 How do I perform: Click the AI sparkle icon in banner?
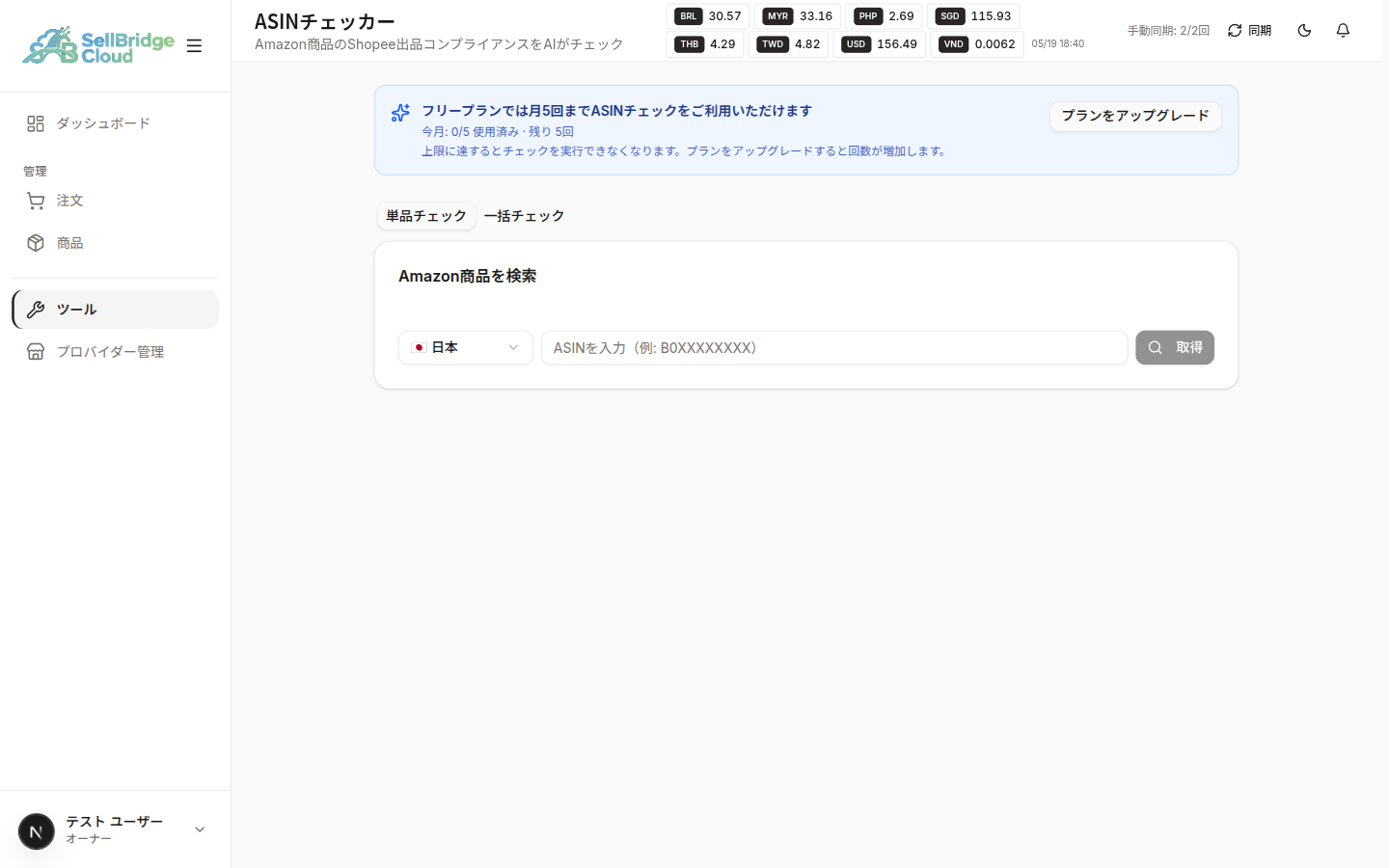coord(400,114)
